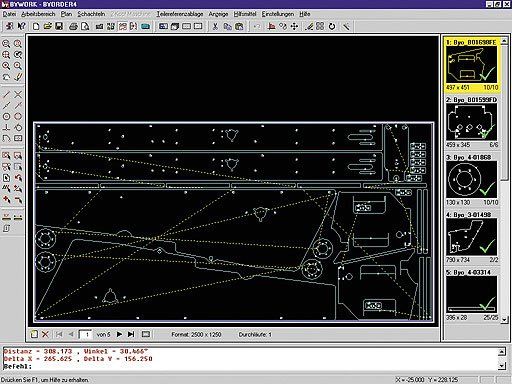Select part thumbnail 4: Byo_3-01498
The height and width of the screenshot is (384, 512).
click(472, 237)
